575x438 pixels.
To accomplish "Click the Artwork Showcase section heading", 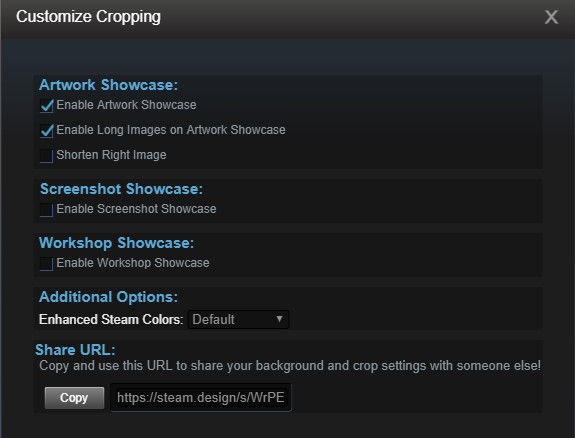I will click(109, 85).
